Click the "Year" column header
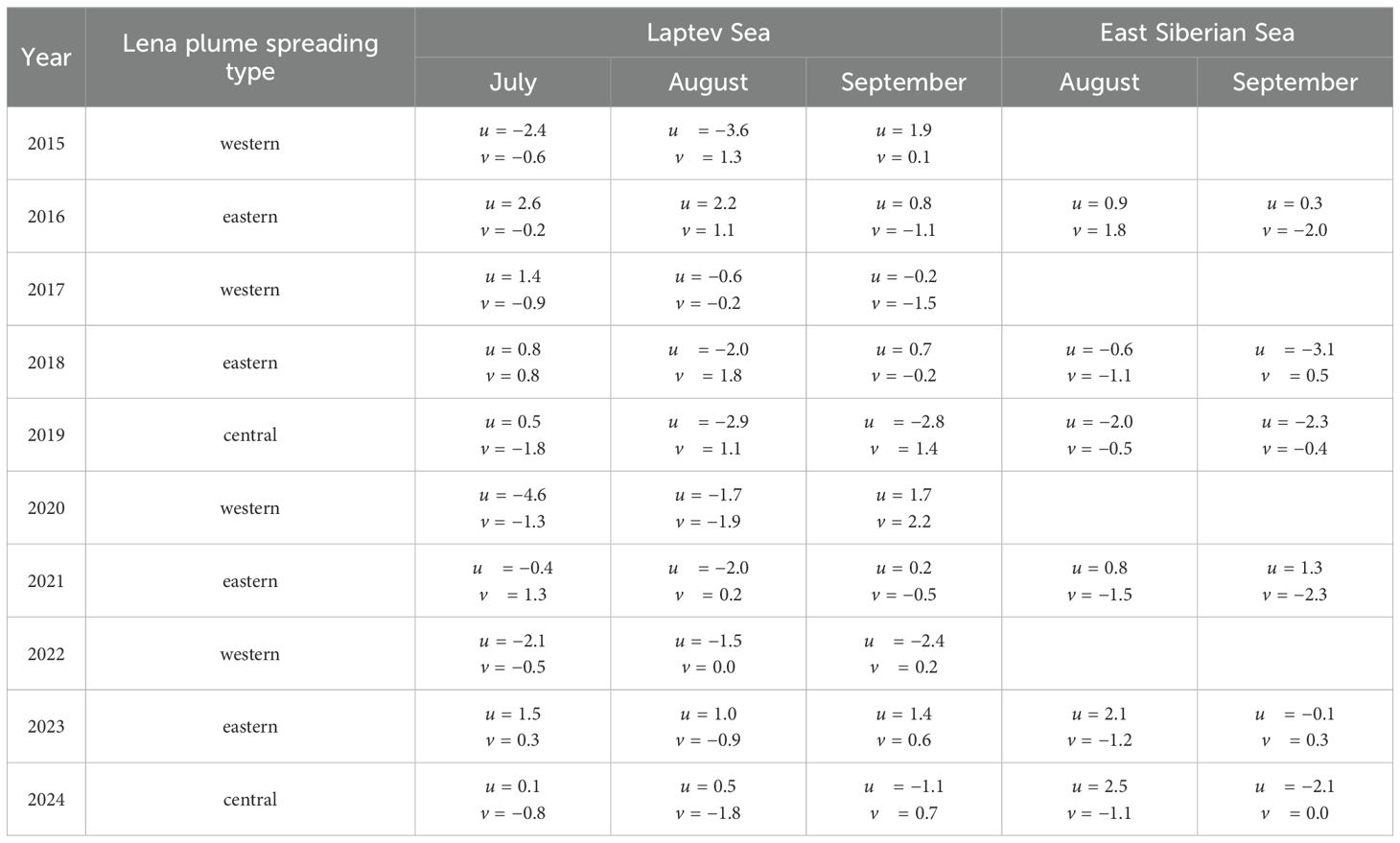The image size is (1400, 843). [x=46, y=58]
